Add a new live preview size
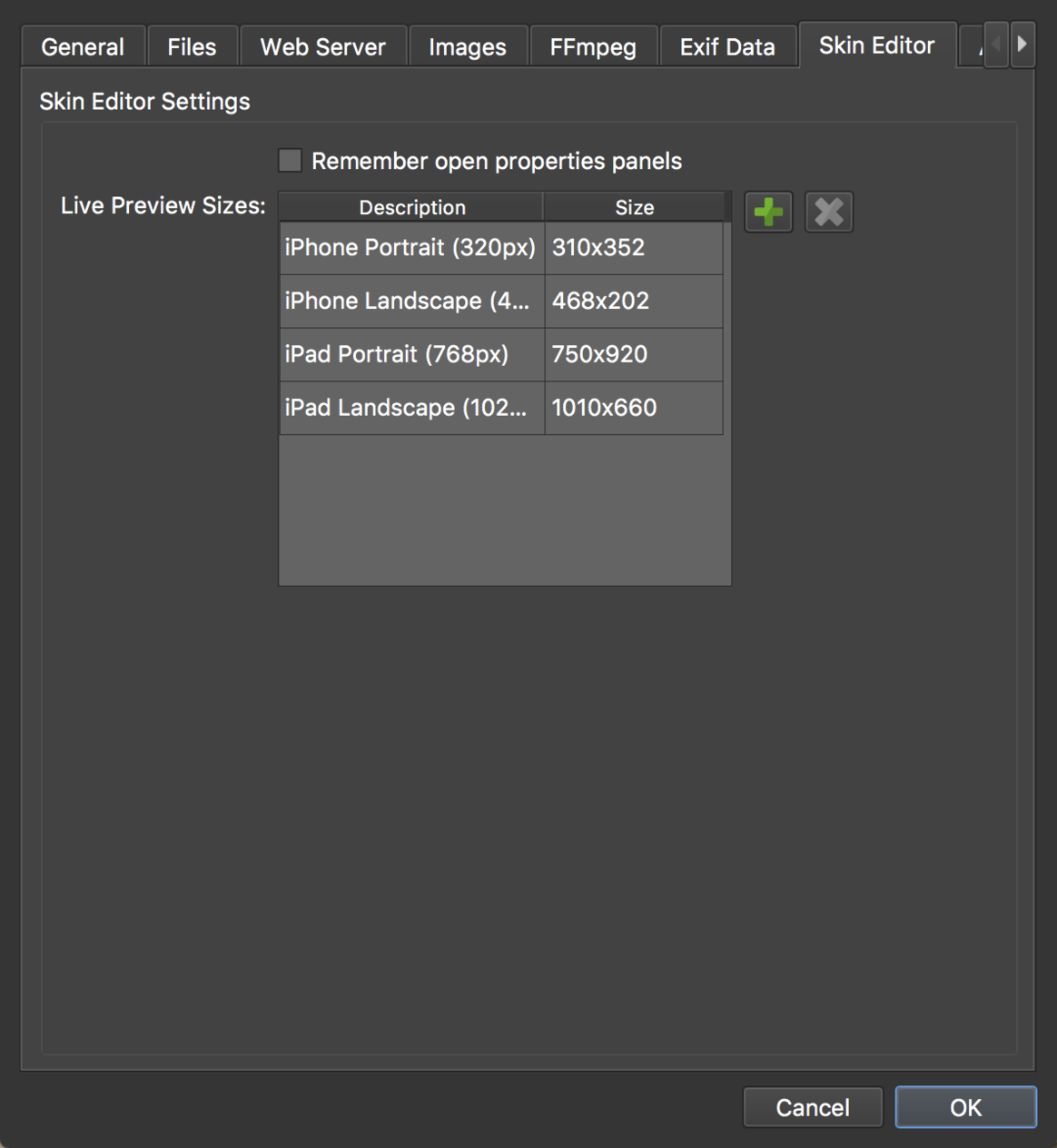Screen dimensions: 1057x1148 point(768,213)
